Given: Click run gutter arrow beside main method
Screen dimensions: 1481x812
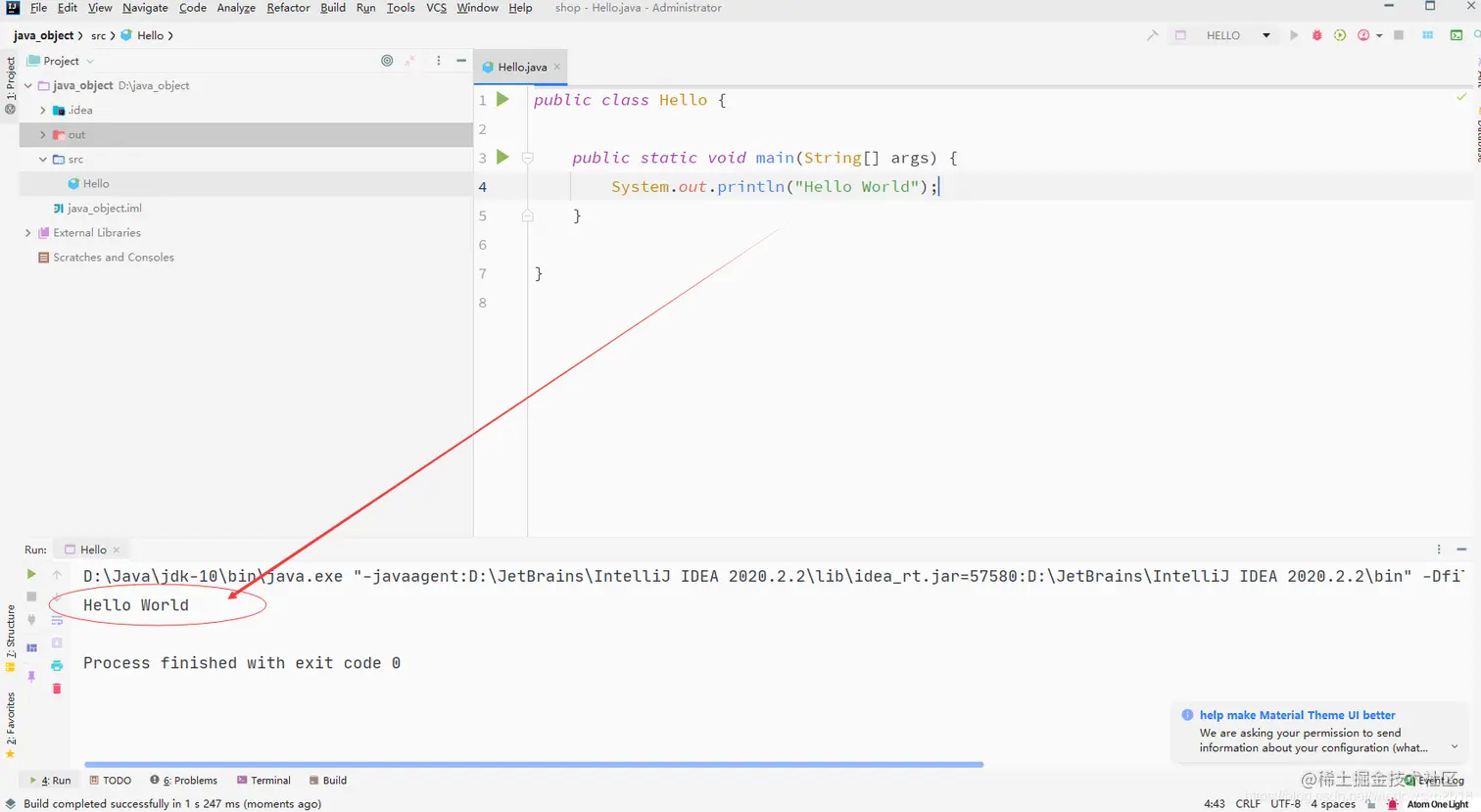Looking at the screenshot, I should 502,157.
